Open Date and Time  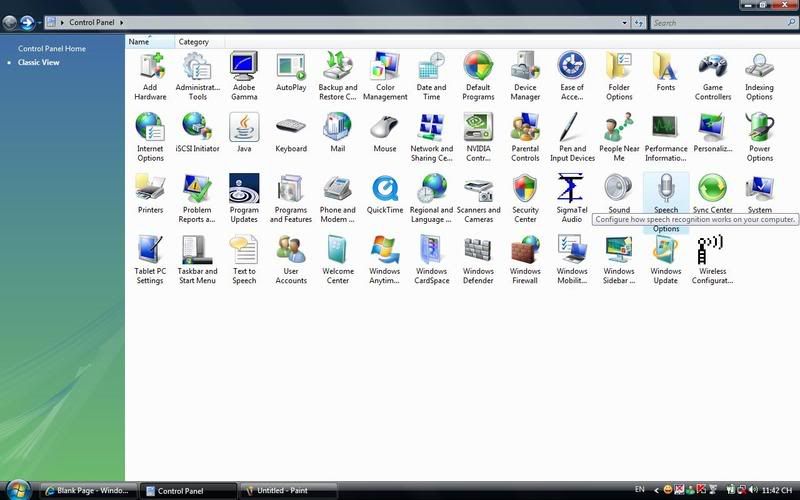coord(432,76)
